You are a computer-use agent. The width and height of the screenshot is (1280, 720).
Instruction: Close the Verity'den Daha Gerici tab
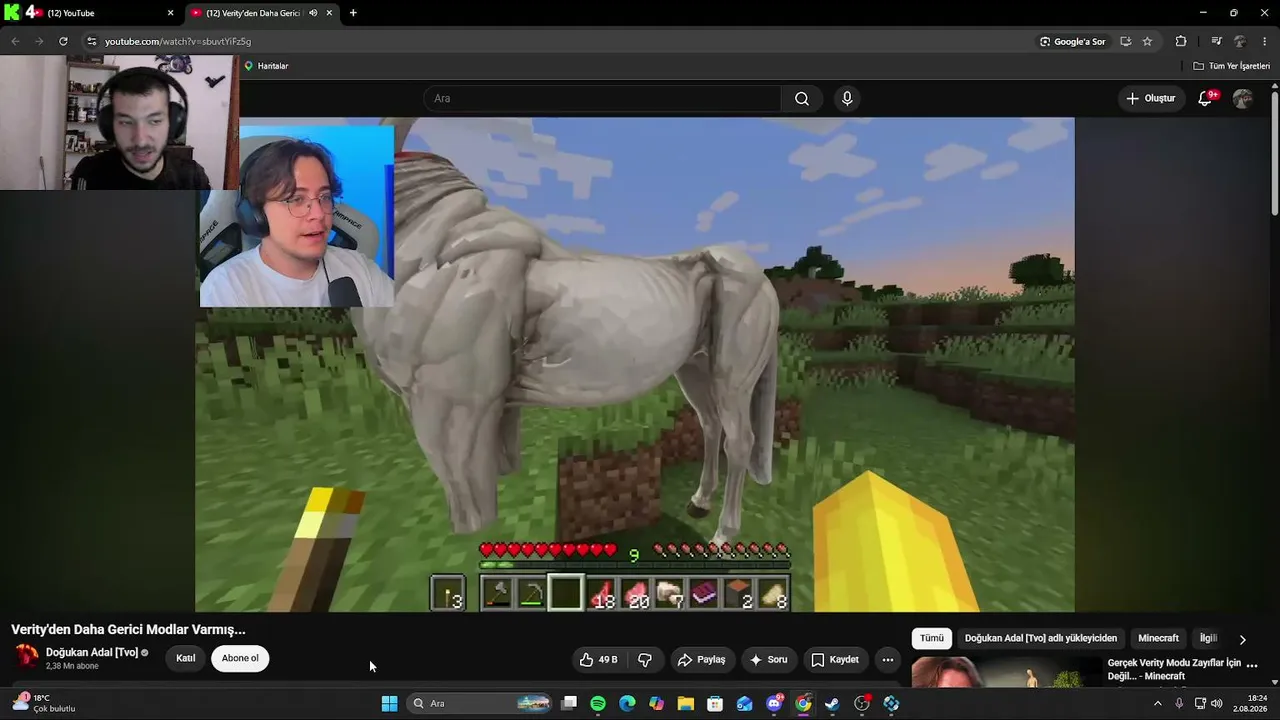point(329,13)
